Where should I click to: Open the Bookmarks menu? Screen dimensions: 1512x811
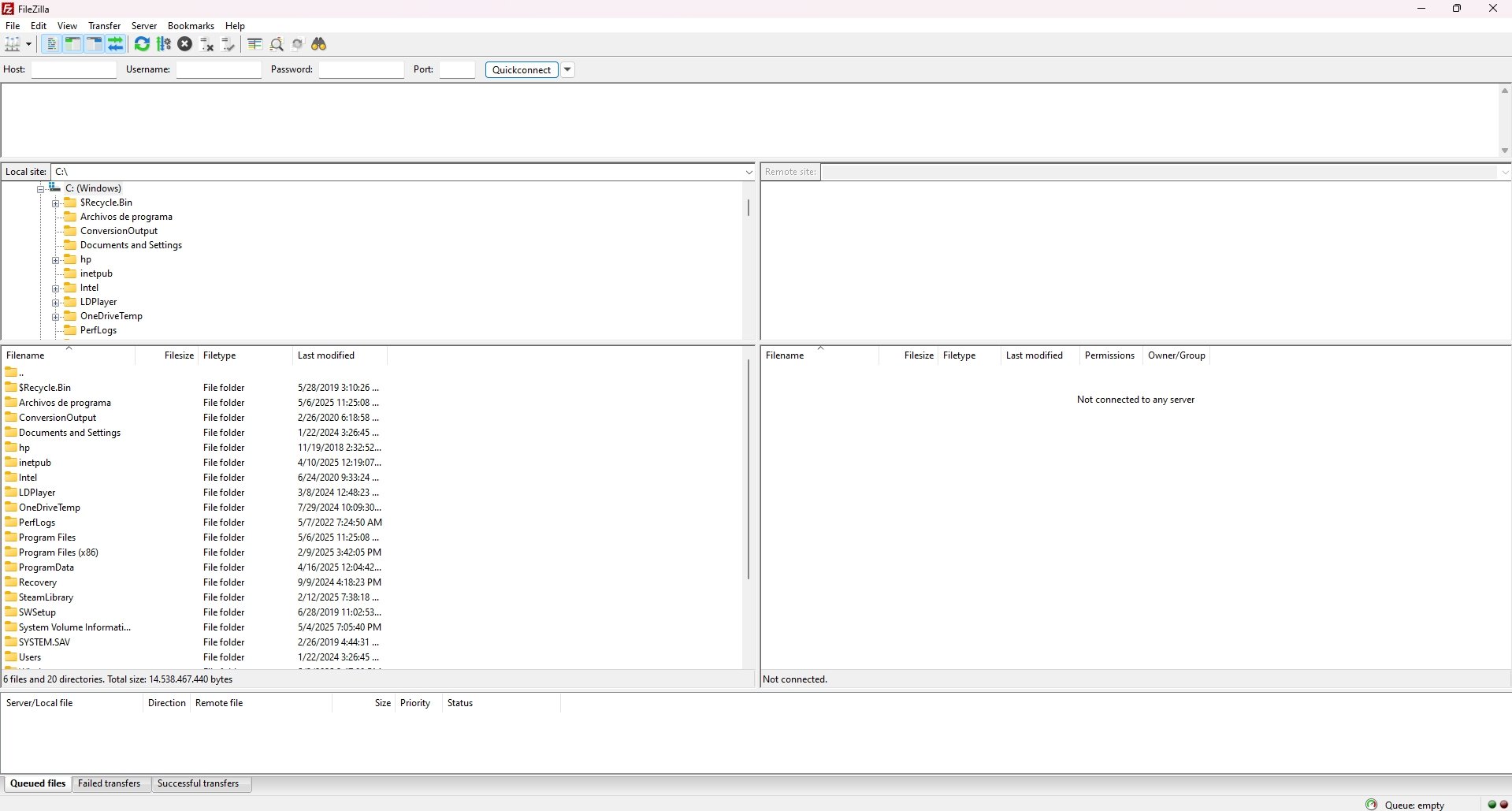(191, 26)
